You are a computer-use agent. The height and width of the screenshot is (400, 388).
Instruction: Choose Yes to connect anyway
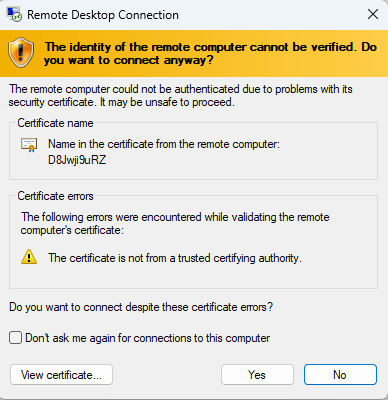(x=257, y=375)
